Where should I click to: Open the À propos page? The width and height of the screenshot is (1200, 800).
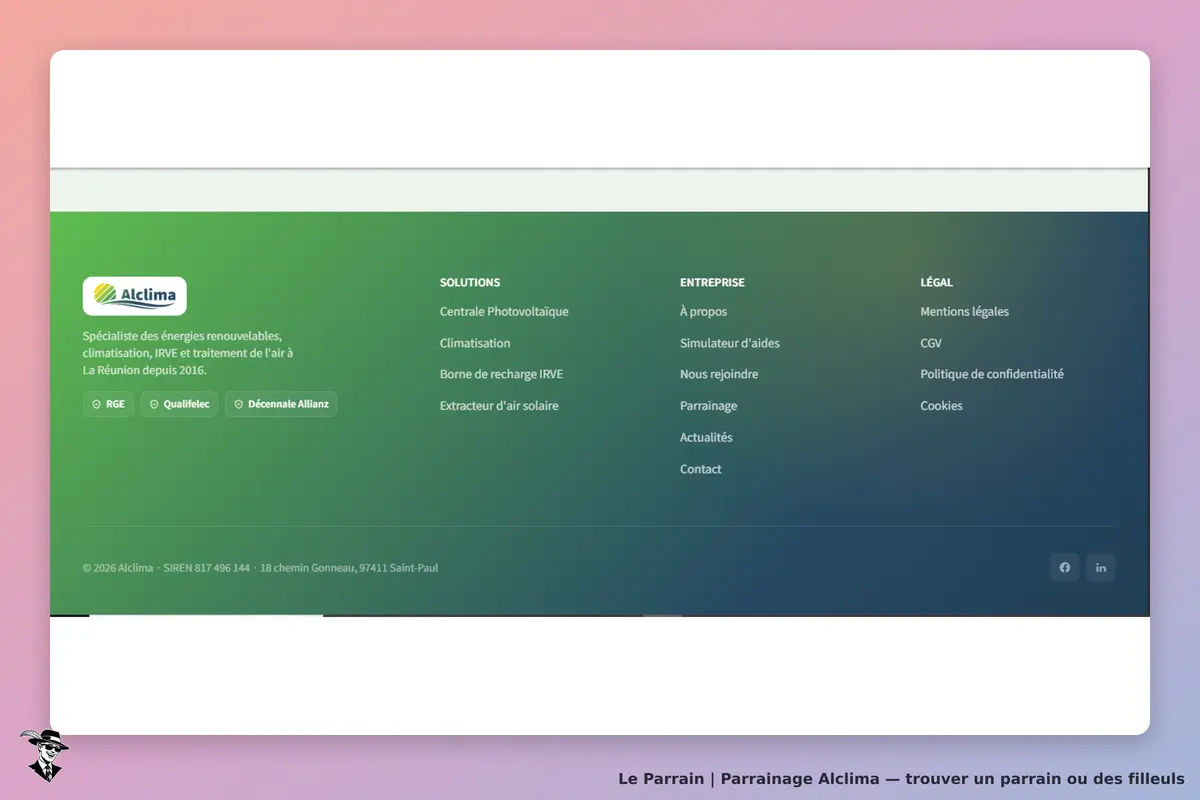tap(704, 312)
